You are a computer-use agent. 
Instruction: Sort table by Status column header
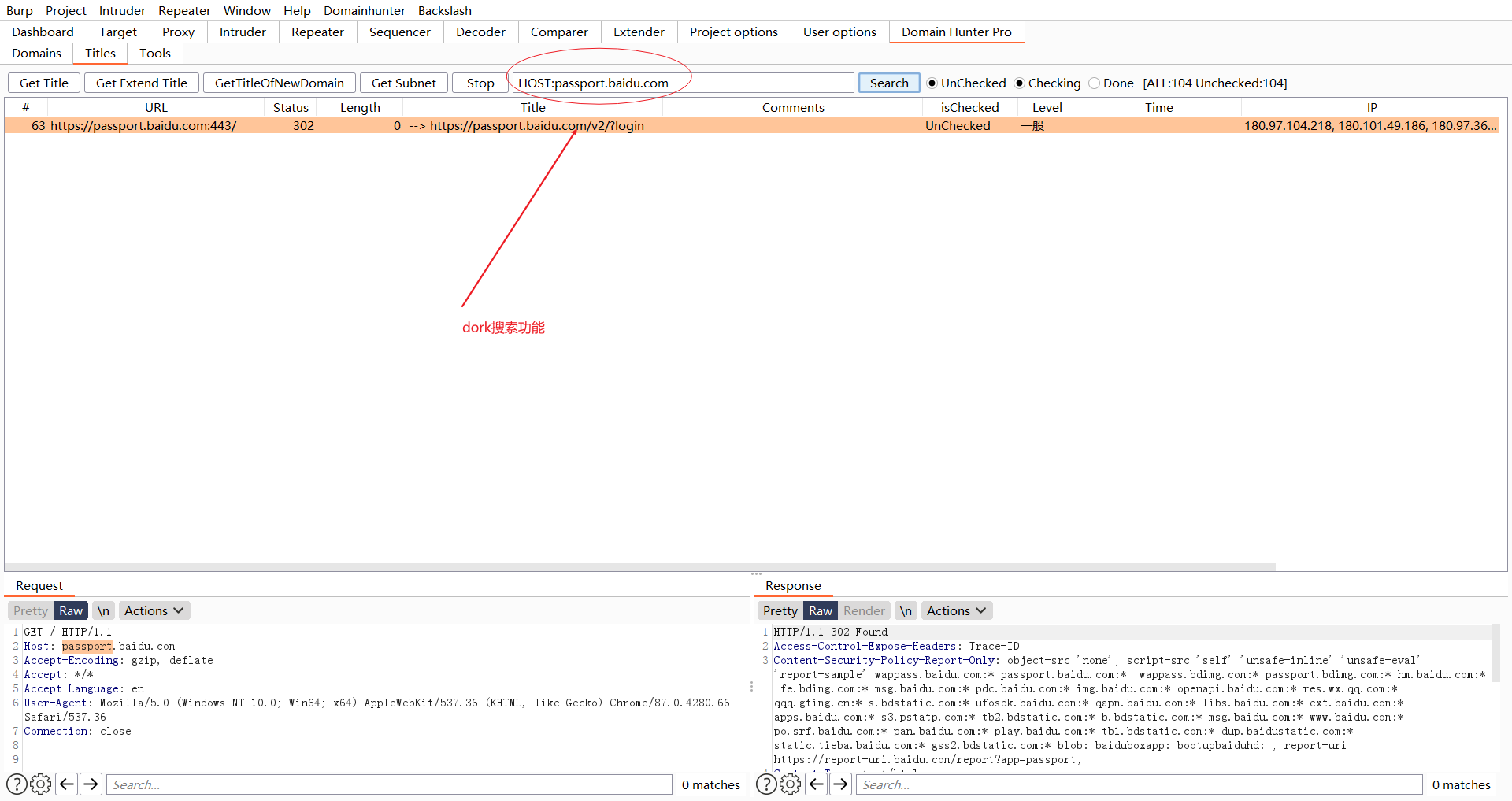291,107
